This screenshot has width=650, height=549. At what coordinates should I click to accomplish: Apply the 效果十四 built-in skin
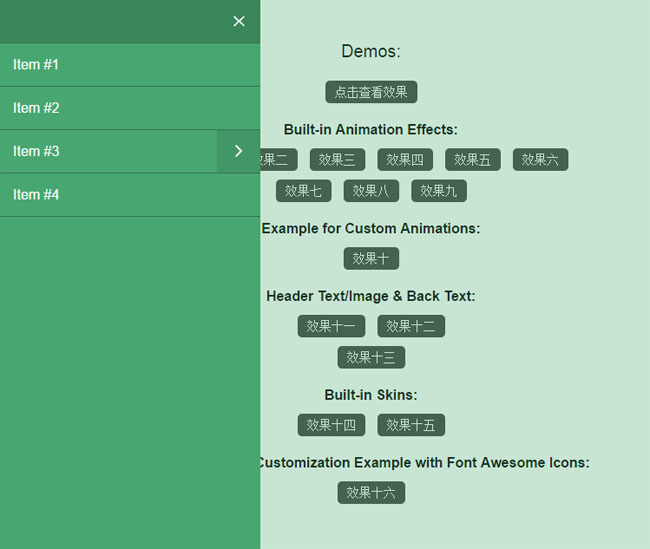[331, 425]
